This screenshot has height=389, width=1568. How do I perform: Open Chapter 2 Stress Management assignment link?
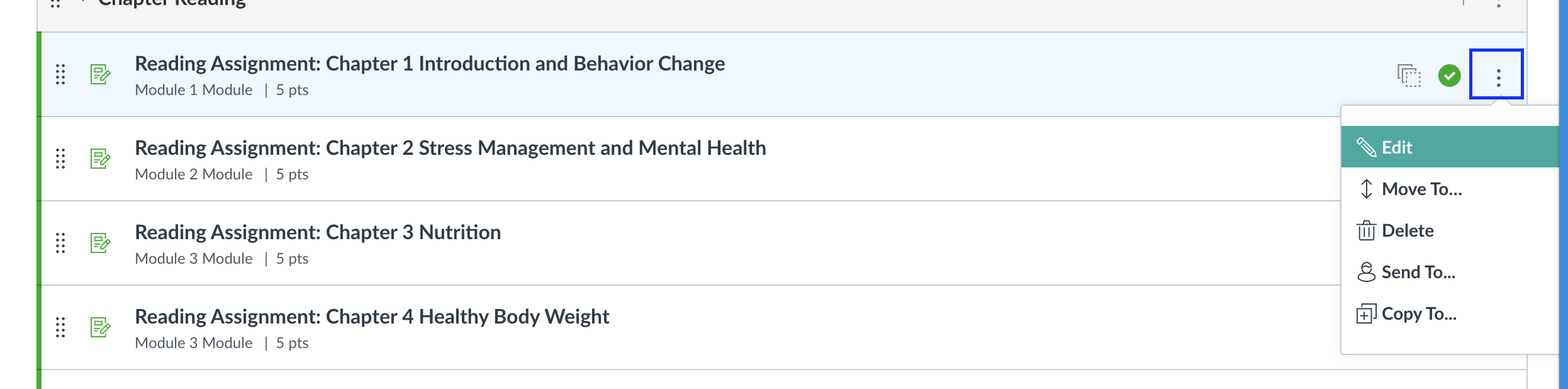pyautogui.click(x=451, y=148)
